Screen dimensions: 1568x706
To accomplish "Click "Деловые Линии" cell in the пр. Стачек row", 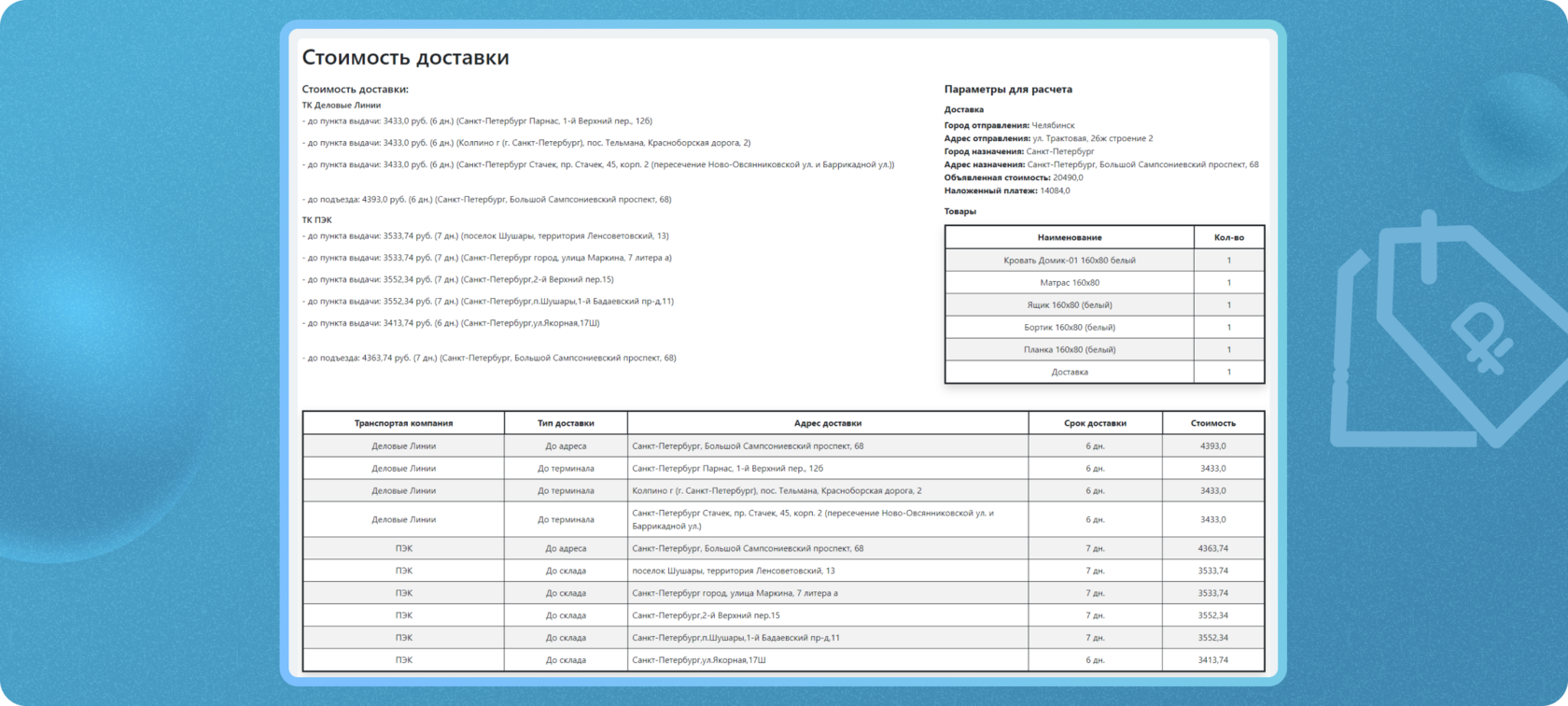I will (x=403, y=520).
